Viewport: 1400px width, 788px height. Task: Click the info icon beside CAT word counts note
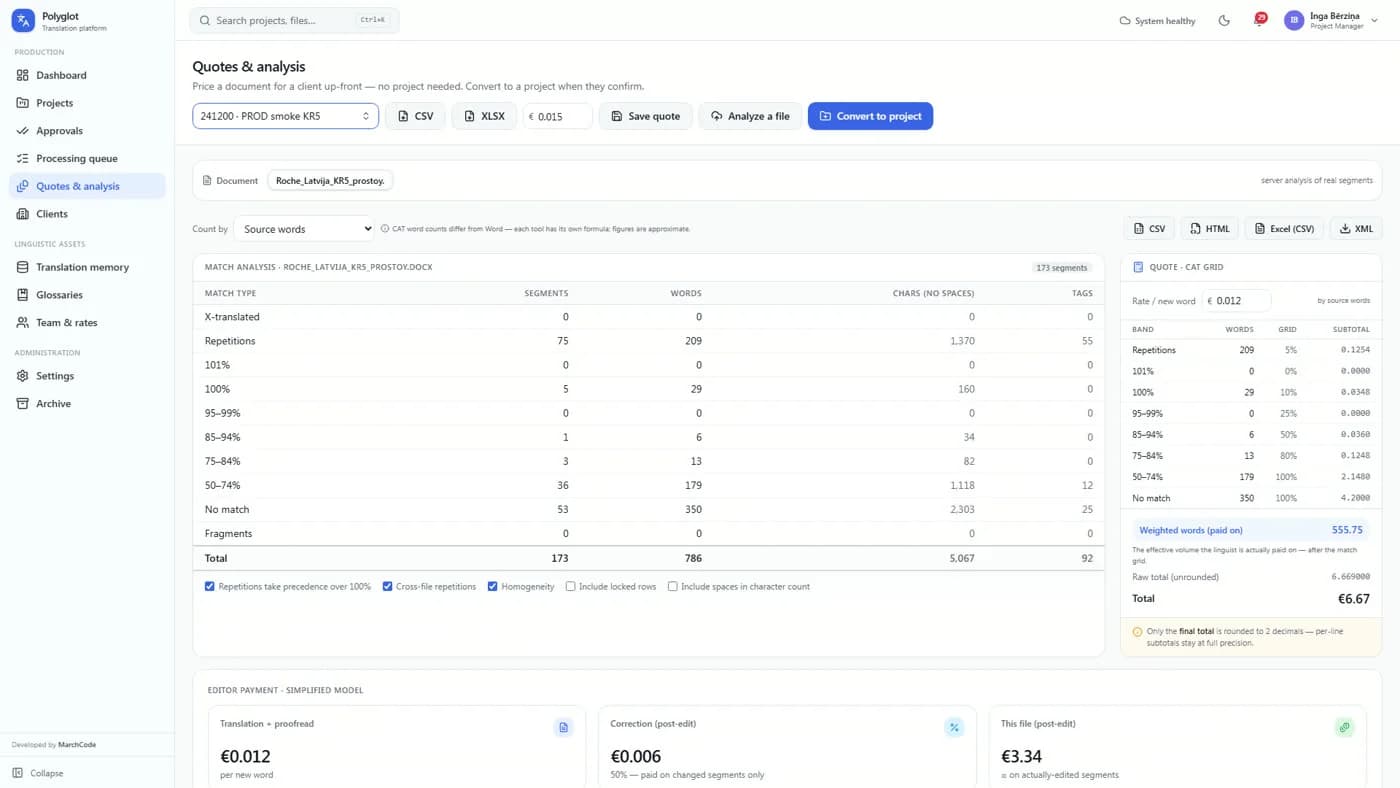click(x=385, y=229)
